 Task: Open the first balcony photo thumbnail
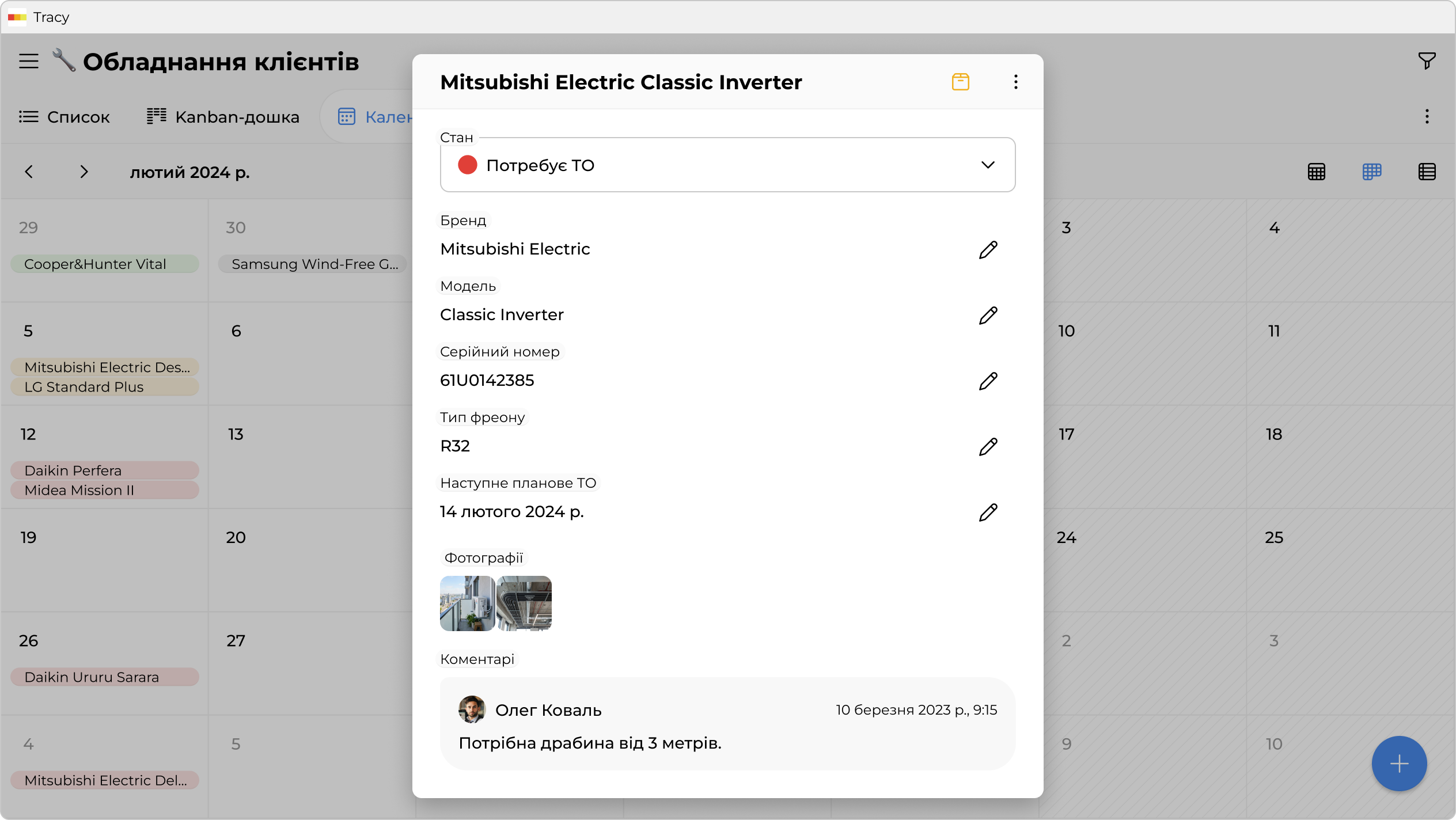[x=467, y=603]
